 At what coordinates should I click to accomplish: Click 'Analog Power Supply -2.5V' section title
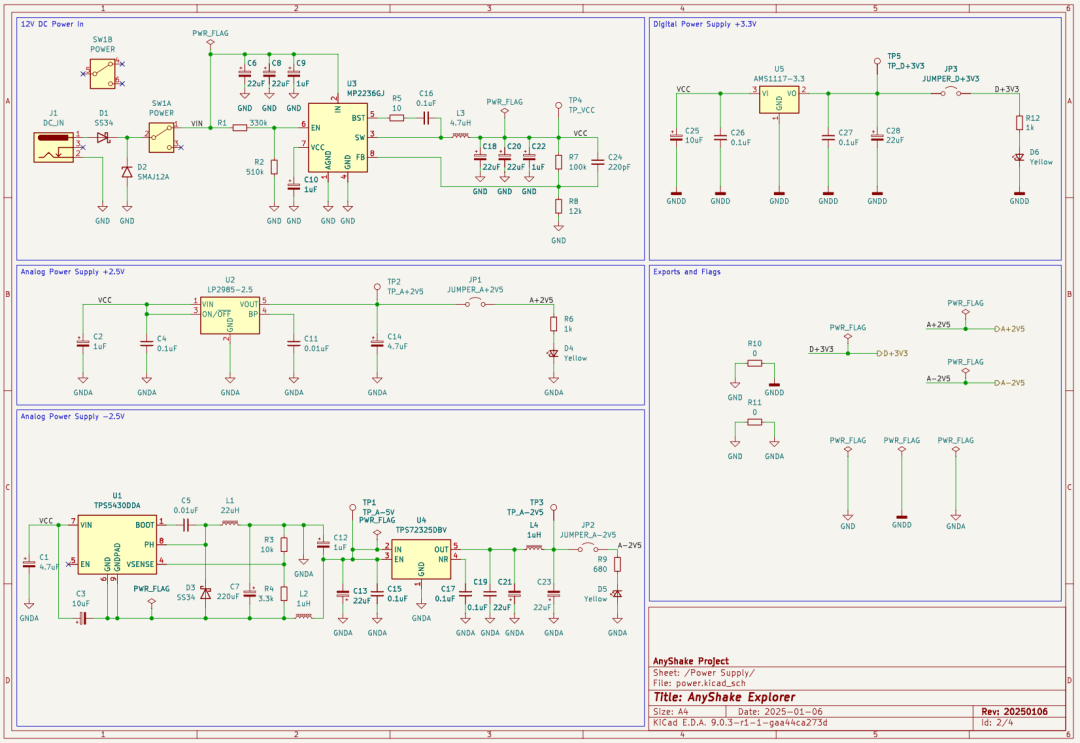(x=72, y=417)
